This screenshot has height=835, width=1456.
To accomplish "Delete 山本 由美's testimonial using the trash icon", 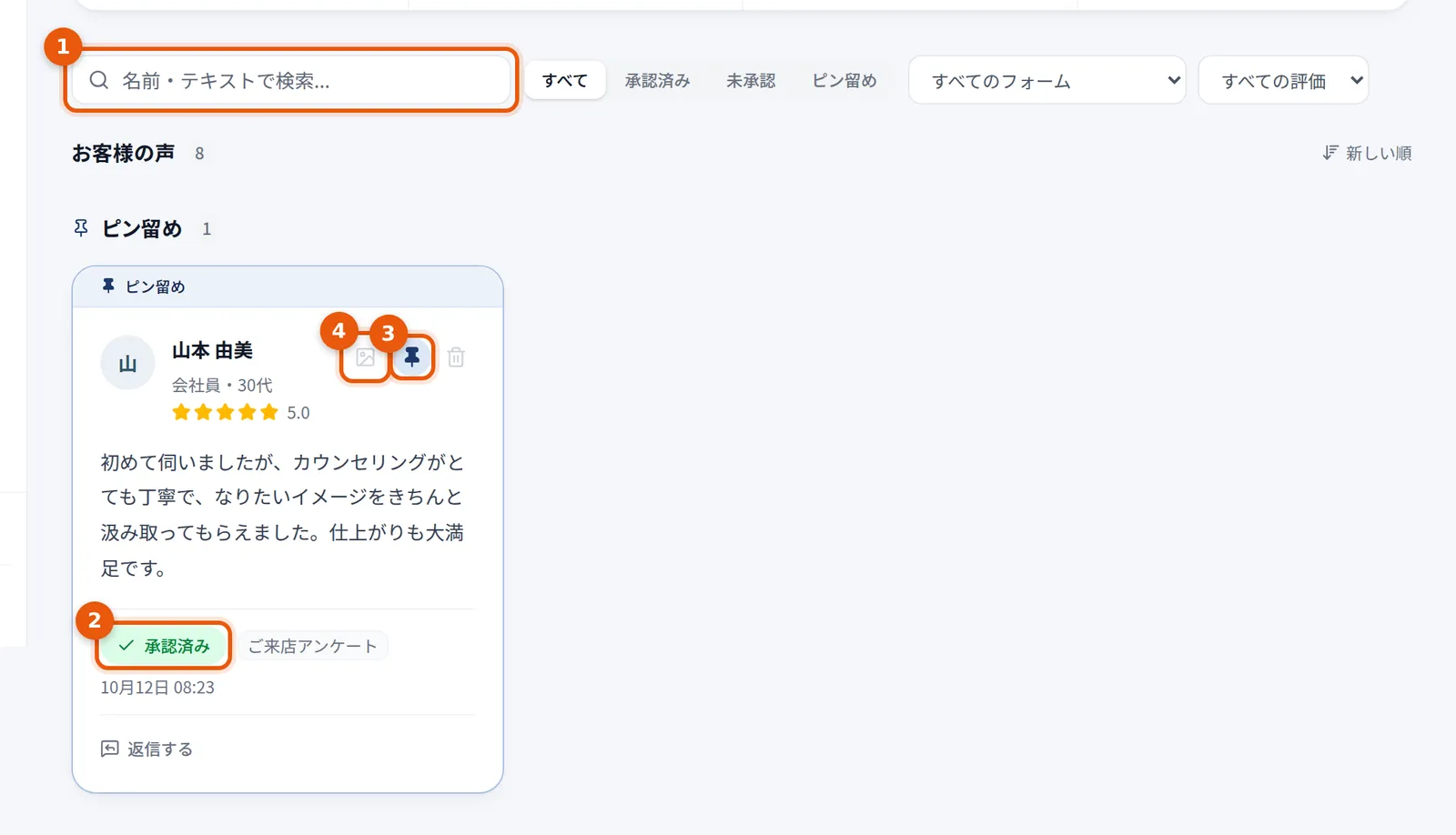I will (x=456, y=357).
